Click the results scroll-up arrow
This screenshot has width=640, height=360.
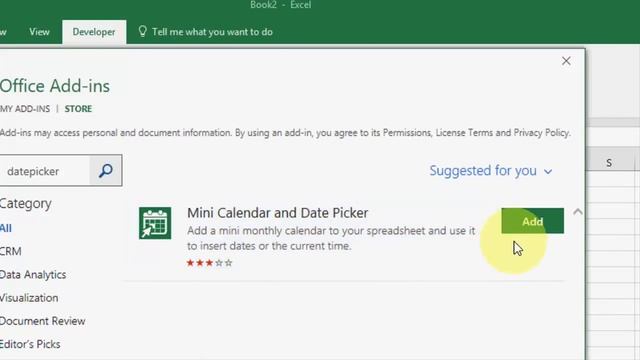[x=577, y=211]
